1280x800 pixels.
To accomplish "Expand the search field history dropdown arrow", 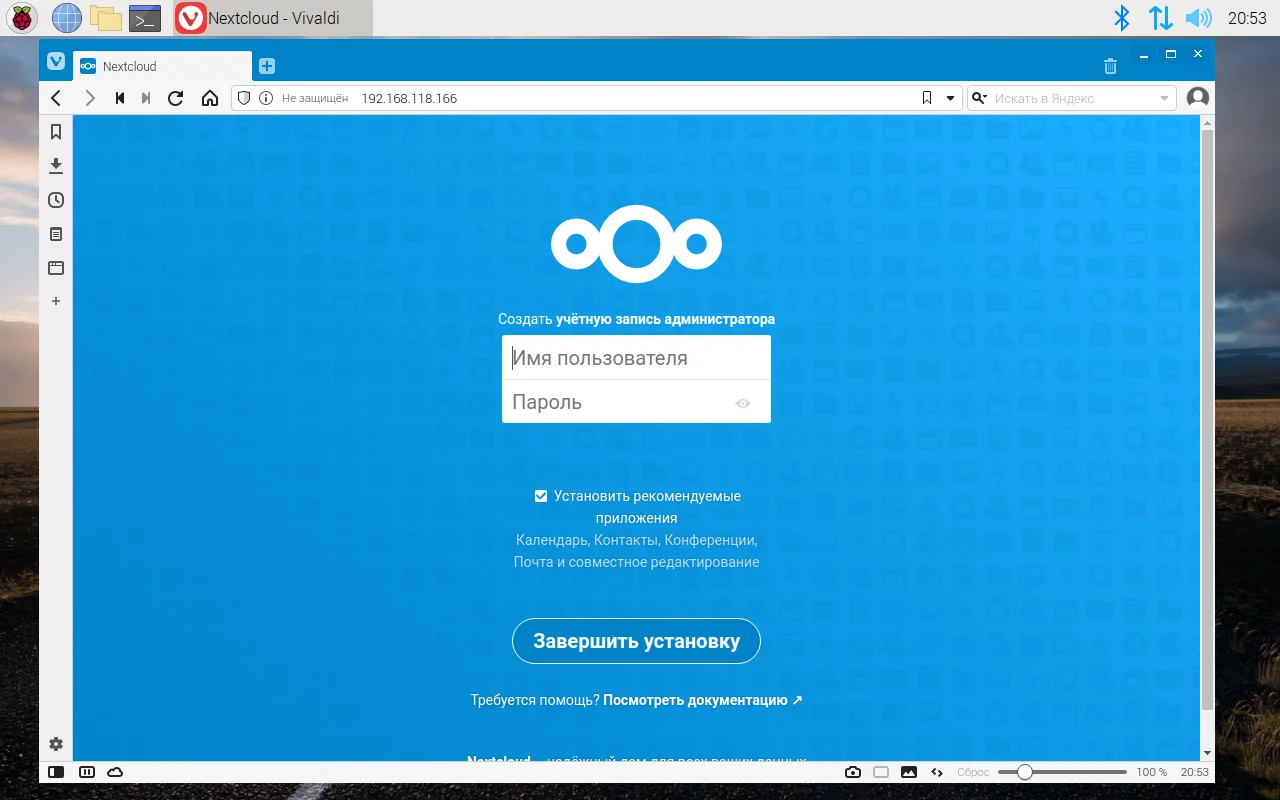I will (x=1165, y=98).
